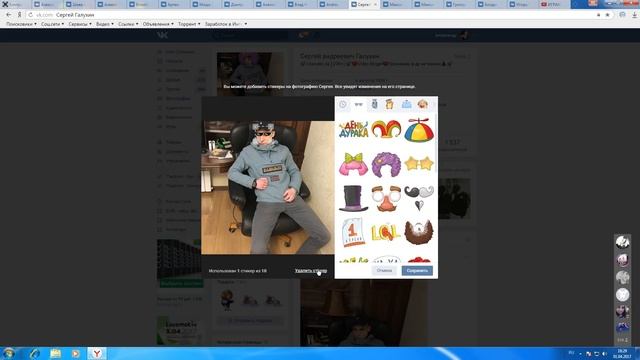Choose the propeller beanie cap sticker
This screenshot has height=360, width=640.
(419, 130)
